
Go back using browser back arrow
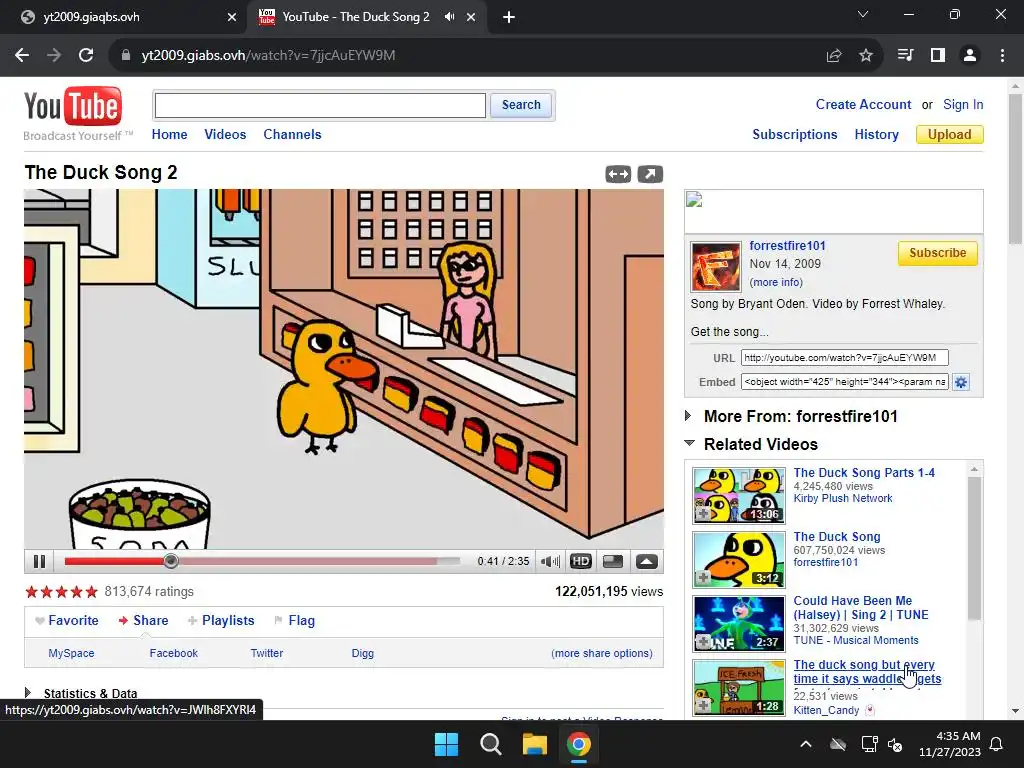22,55
